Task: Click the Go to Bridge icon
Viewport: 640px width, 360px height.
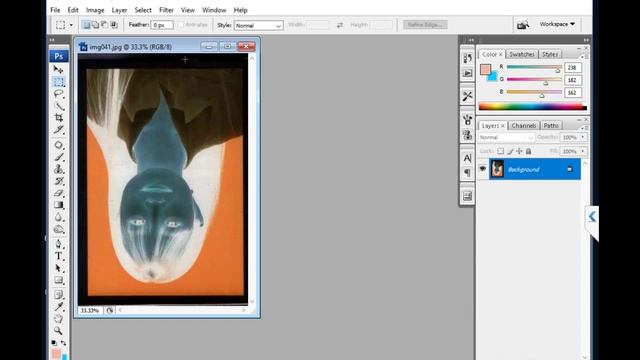Action: (523, 25)
